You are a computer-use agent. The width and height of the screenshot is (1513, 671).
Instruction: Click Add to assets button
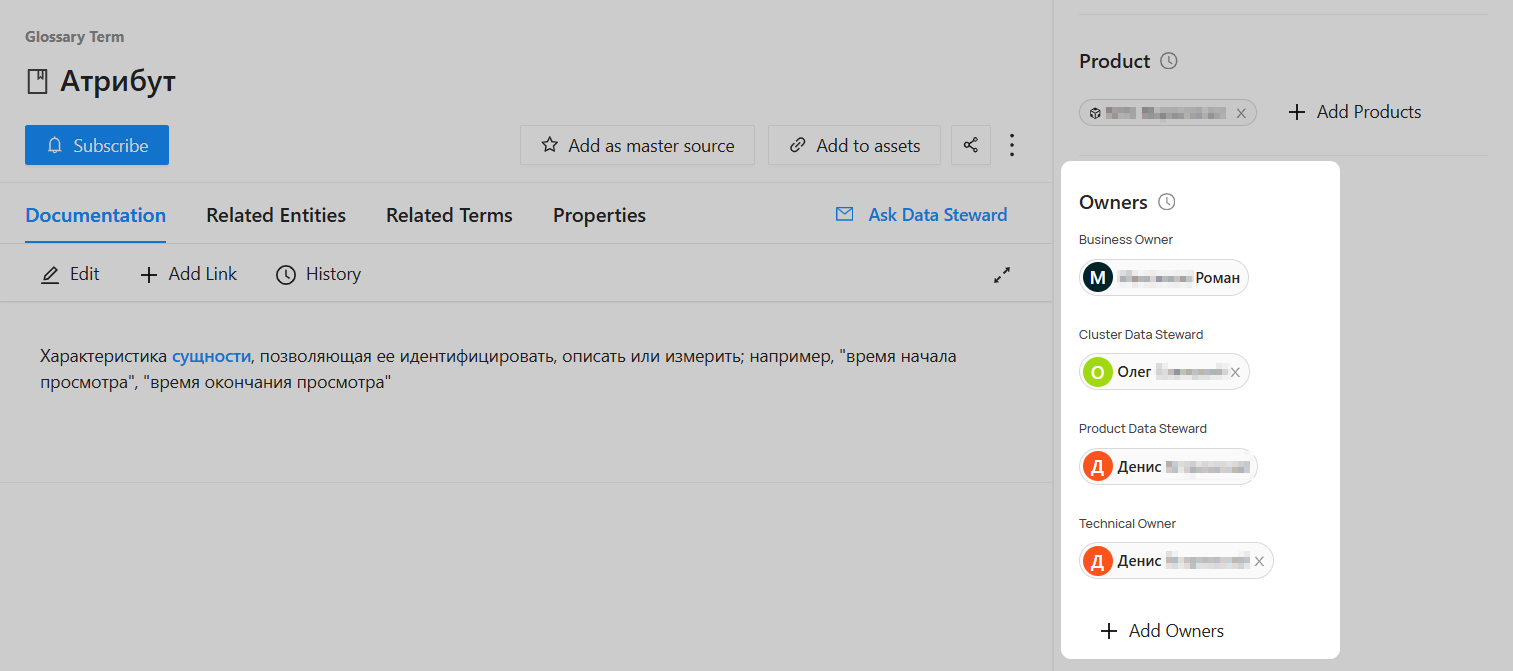(854, 145)
